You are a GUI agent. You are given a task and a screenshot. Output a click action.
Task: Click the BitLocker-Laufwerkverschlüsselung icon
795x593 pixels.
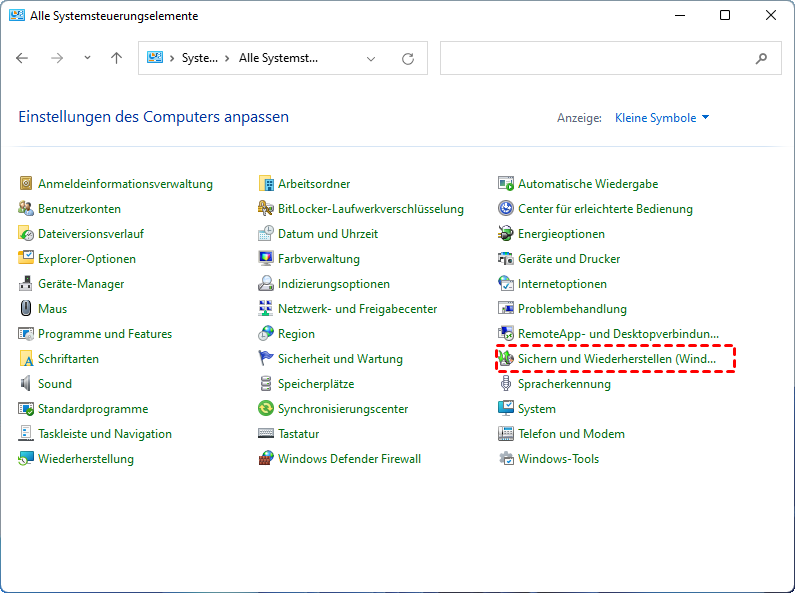[266, 209]
